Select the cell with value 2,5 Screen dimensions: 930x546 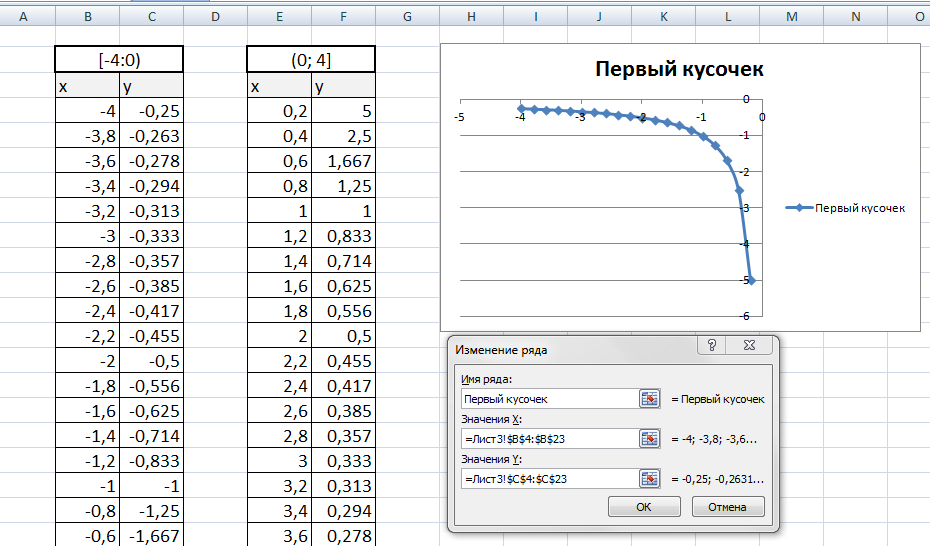tap(344, 135)
